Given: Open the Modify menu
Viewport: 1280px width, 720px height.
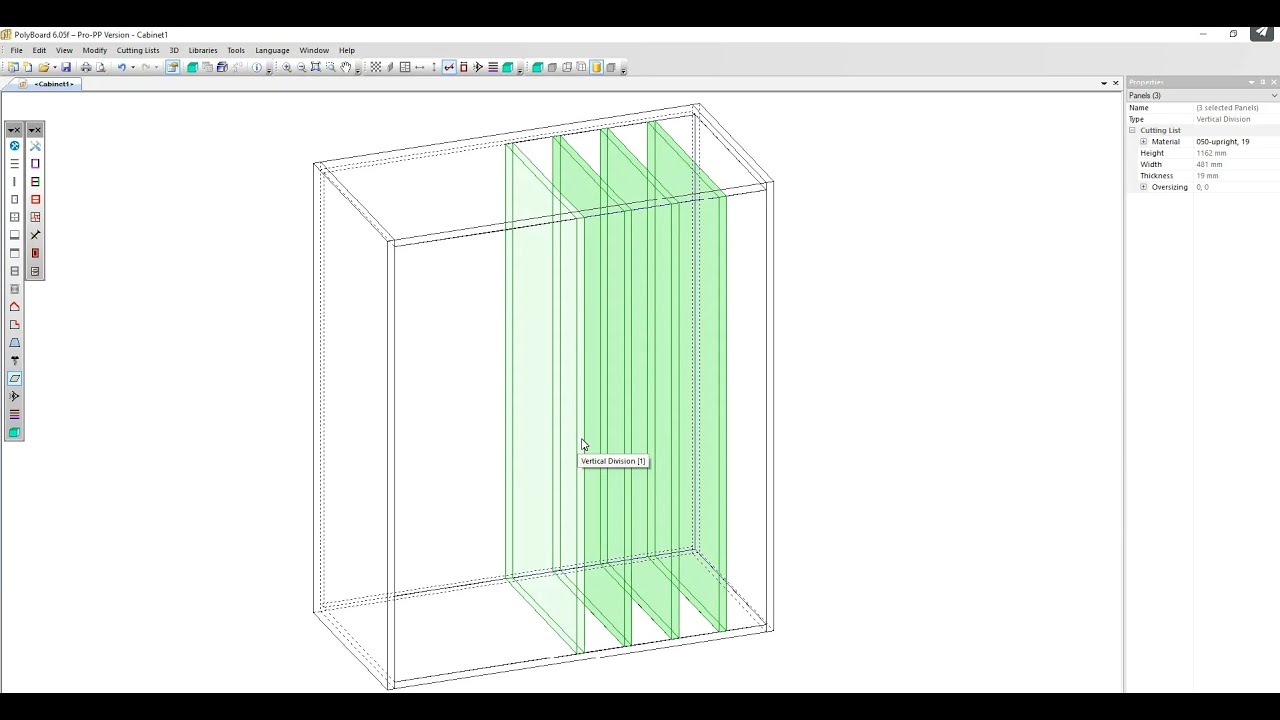Looking at the screenshot, I should (95, 50).
